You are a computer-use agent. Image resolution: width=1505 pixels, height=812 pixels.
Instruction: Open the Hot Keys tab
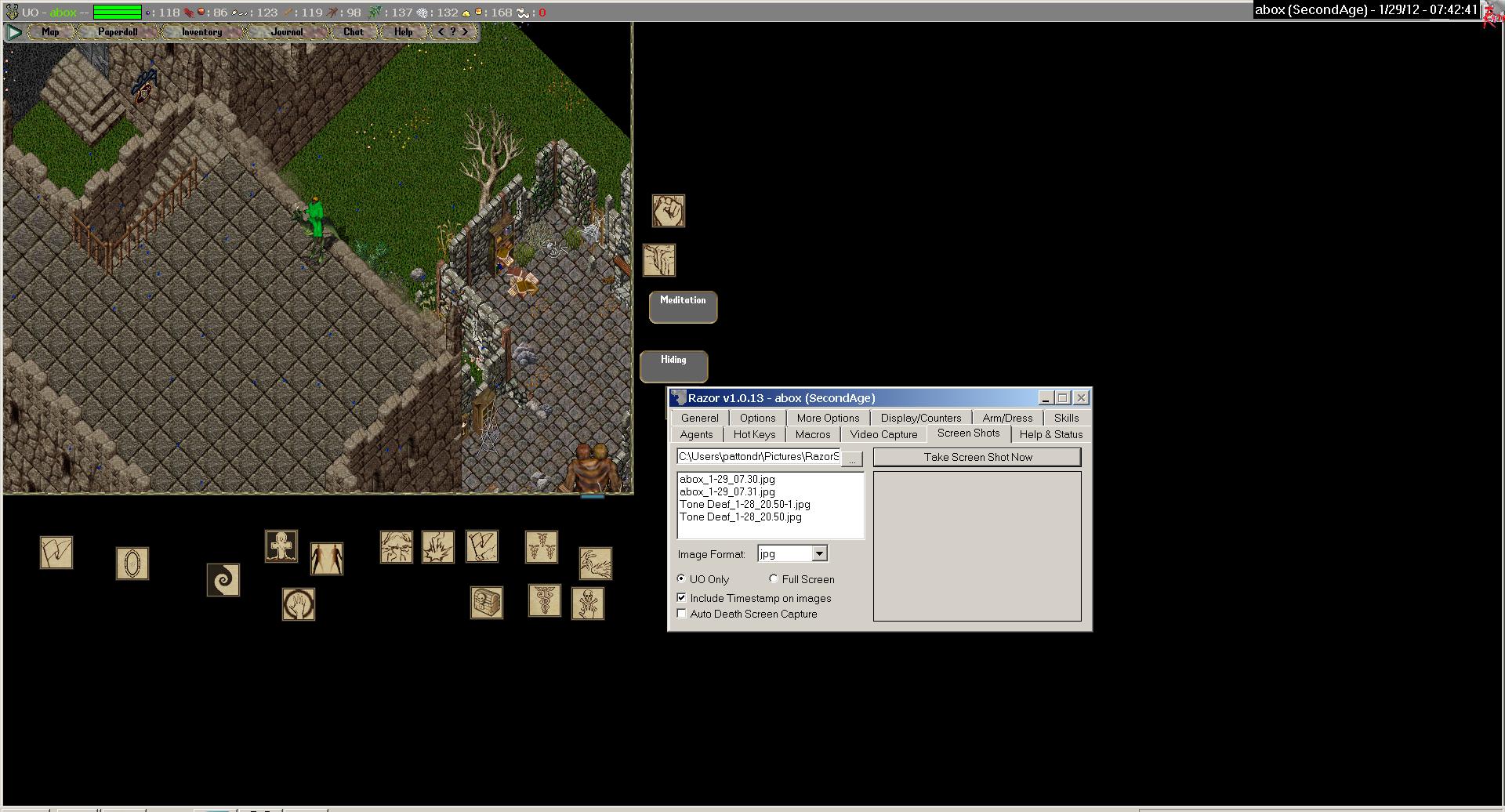(754, 434)
